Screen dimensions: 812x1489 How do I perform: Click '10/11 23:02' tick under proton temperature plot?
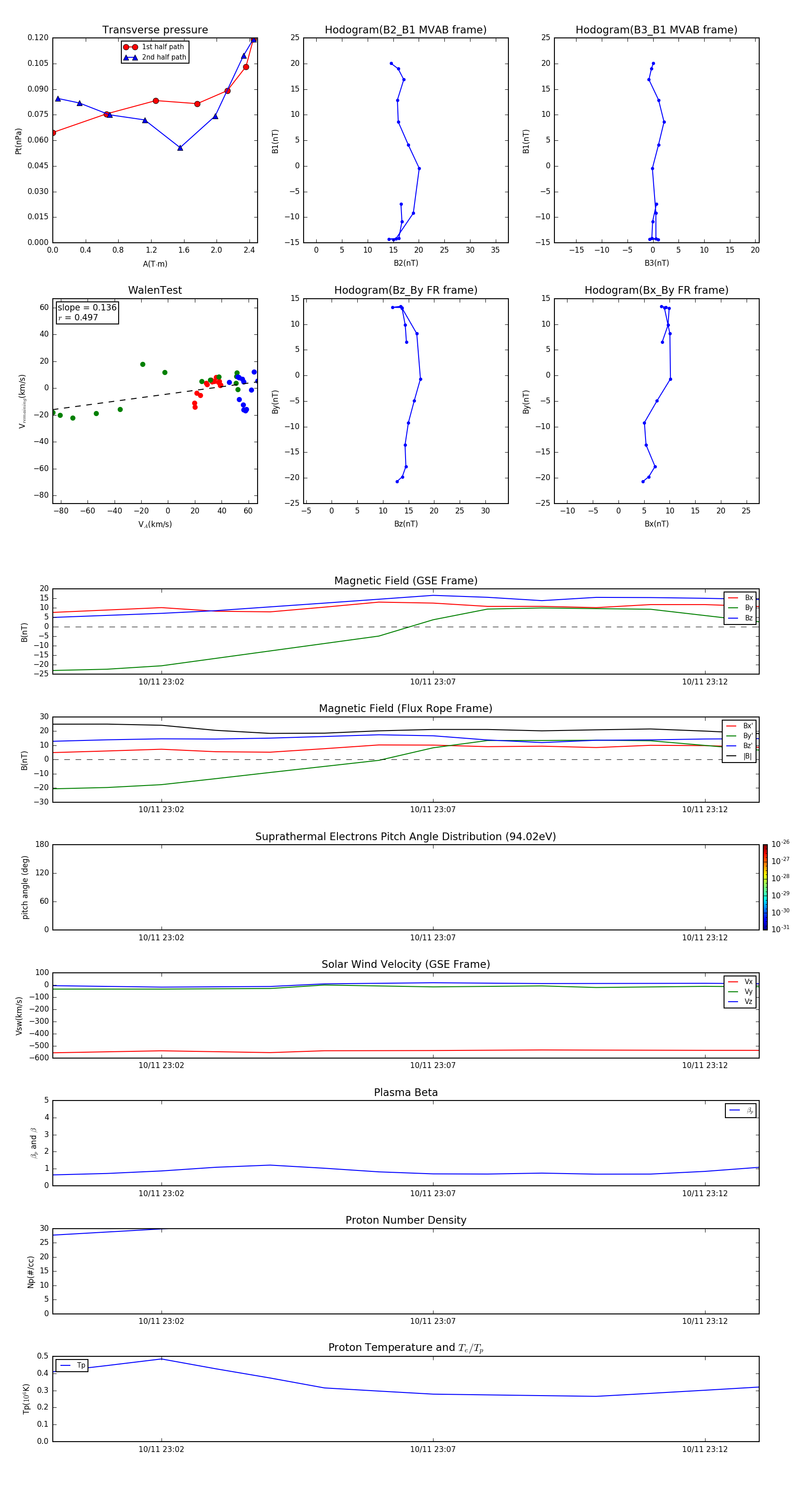pos(161,1450)
